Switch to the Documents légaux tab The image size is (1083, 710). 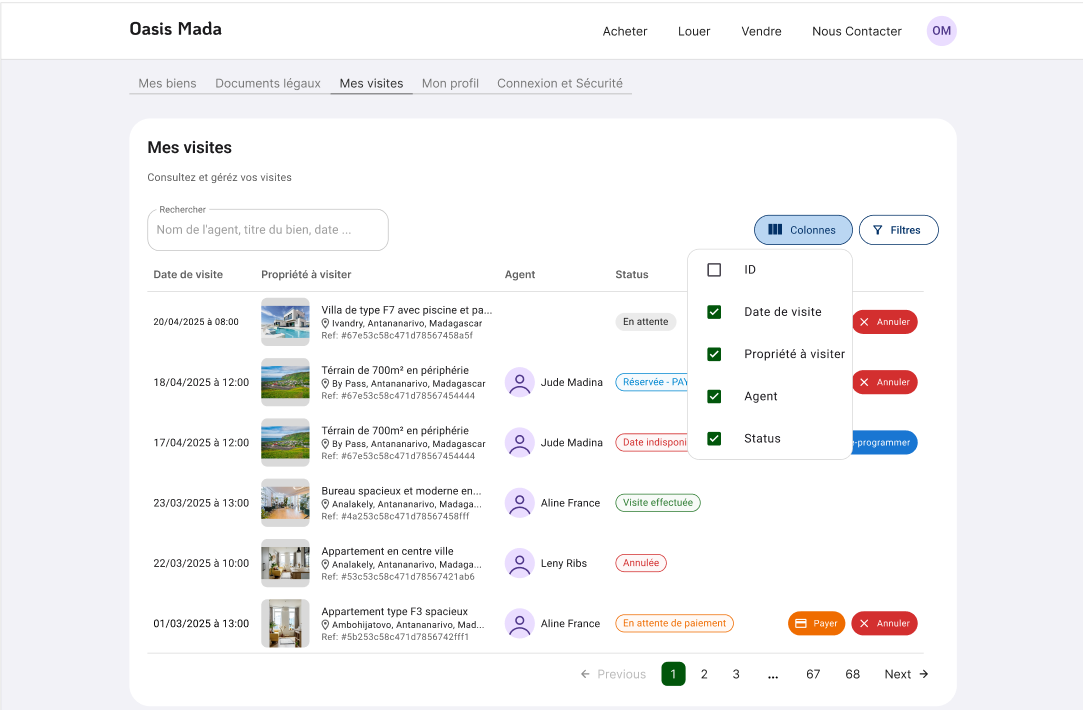(268, 83)
